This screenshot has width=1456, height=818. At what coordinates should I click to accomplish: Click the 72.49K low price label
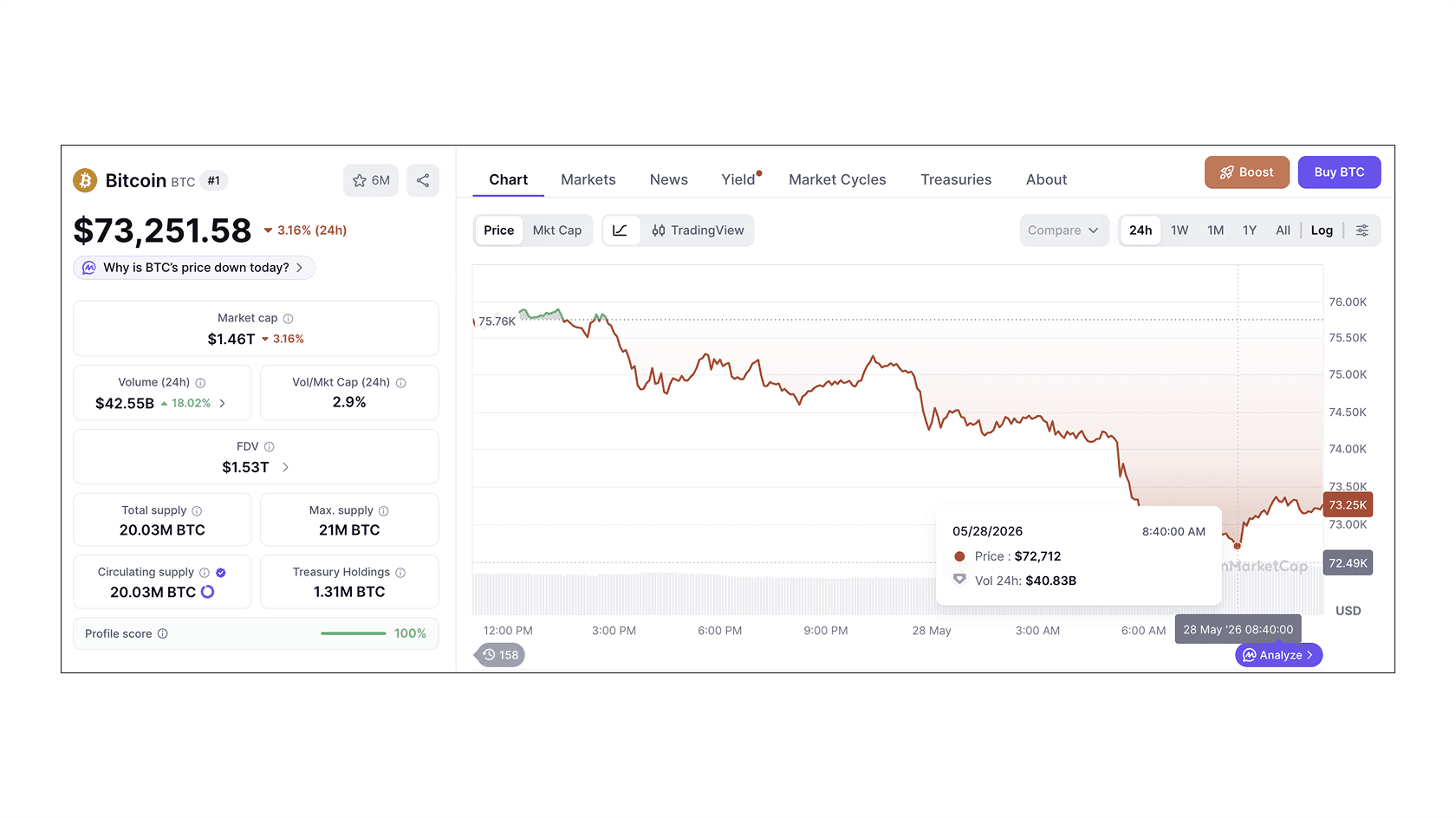[x=1348, y=563]
